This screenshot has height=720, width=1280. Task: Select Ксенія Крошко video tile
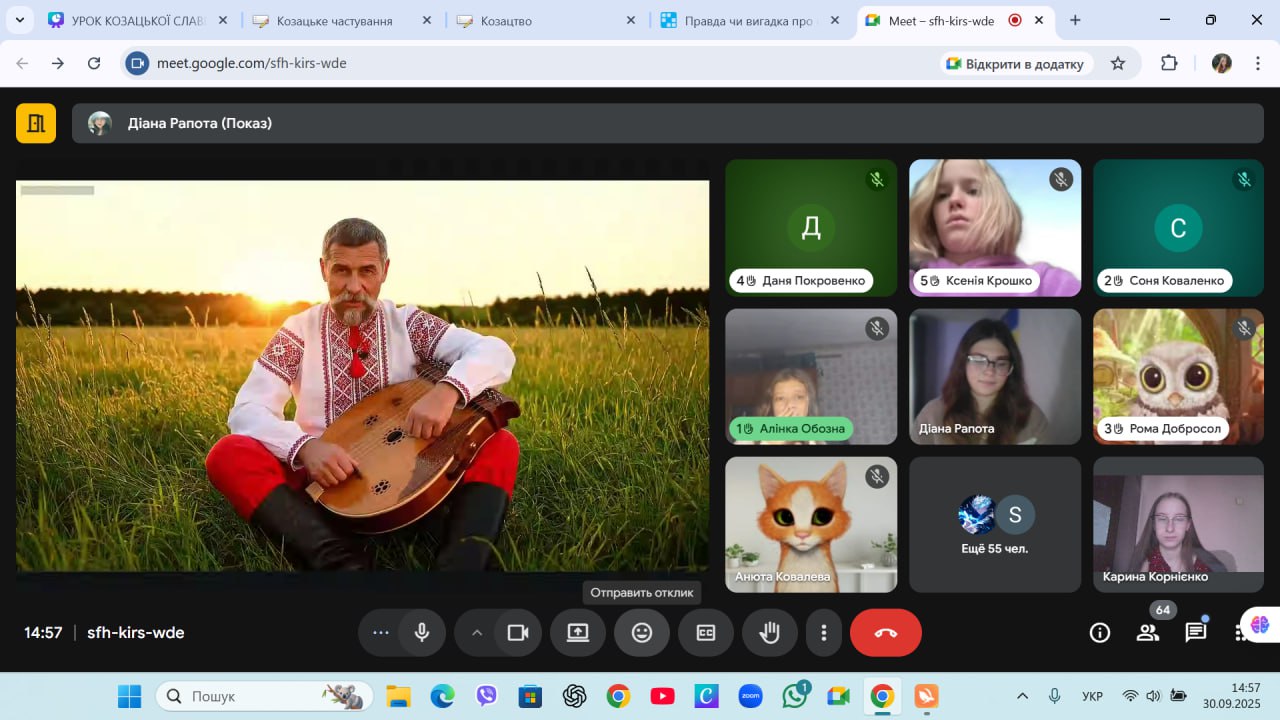point(994,228)
